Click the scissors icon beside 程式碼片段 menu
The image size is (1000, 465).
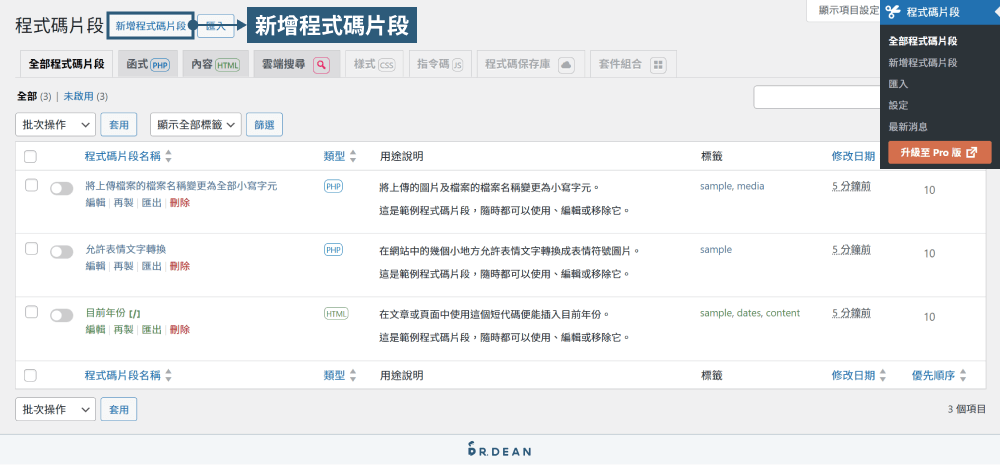coord(892,11)
